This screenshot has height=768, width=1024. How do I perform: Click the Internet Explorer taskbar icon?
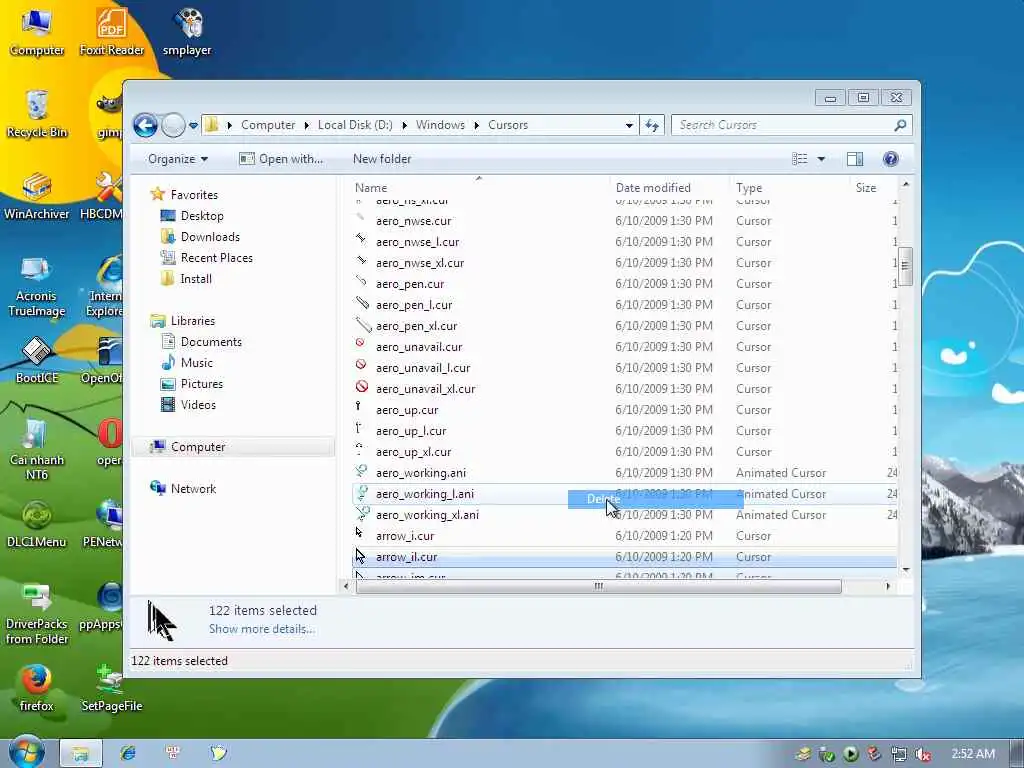[x=127, y=753]
